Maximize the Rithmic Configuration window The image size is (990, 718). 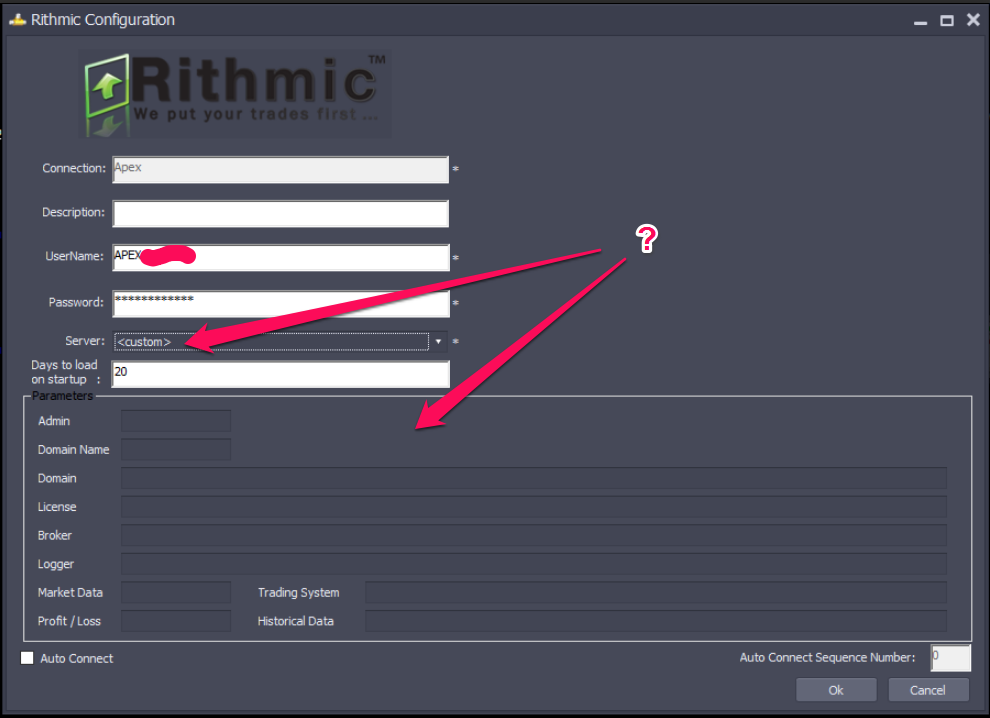946,20
